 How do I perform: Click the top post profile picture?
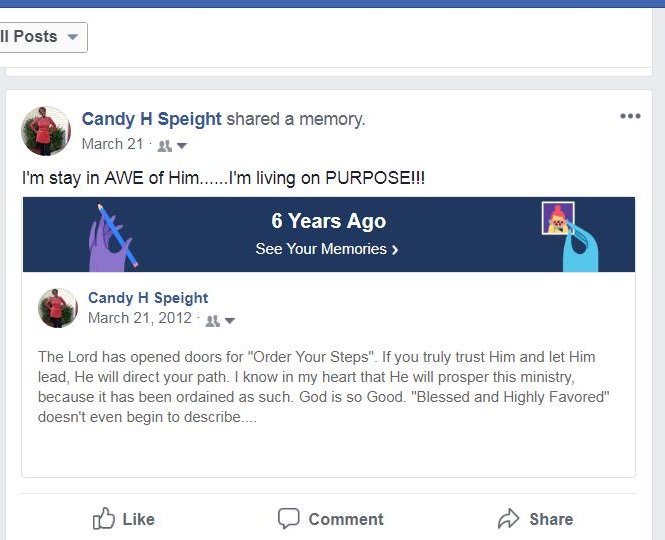tap(46, 131)
